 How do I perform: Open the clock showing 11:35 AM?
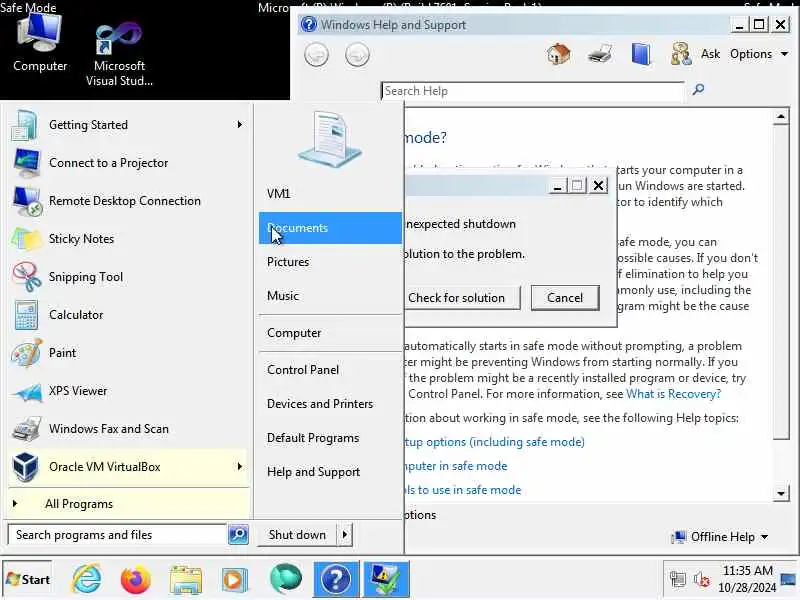pos(747,579)
